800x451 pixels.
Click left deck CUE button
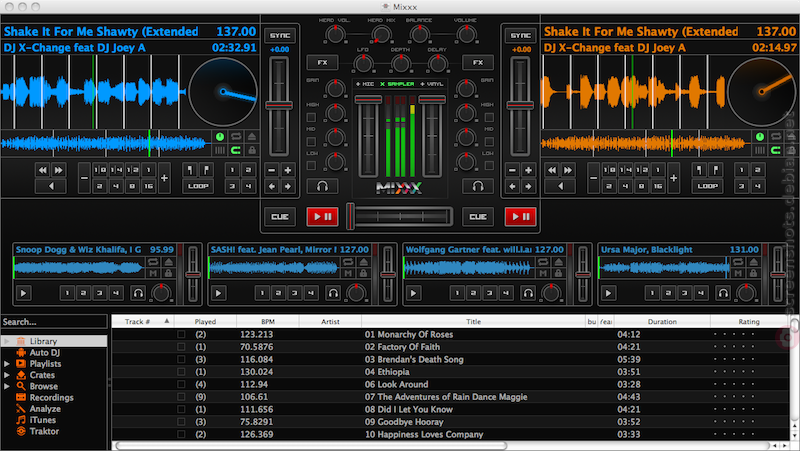point(280,216)
